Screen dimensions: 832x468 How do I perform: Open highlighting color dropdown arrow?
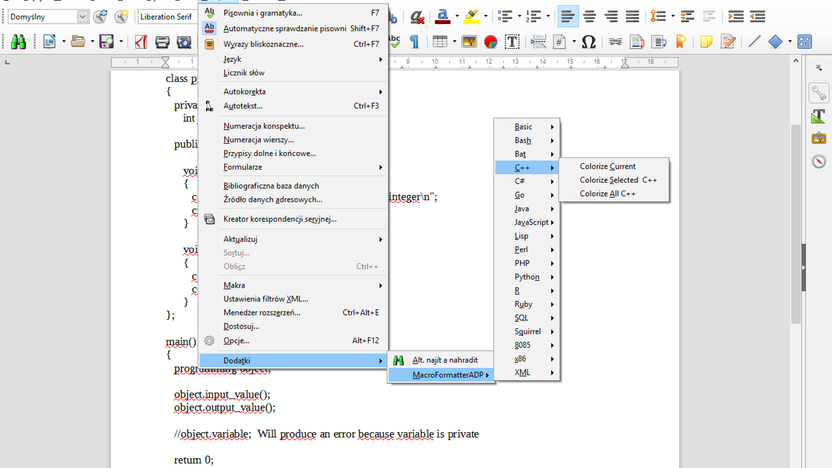pyautogui.click(x=486, y=17)
